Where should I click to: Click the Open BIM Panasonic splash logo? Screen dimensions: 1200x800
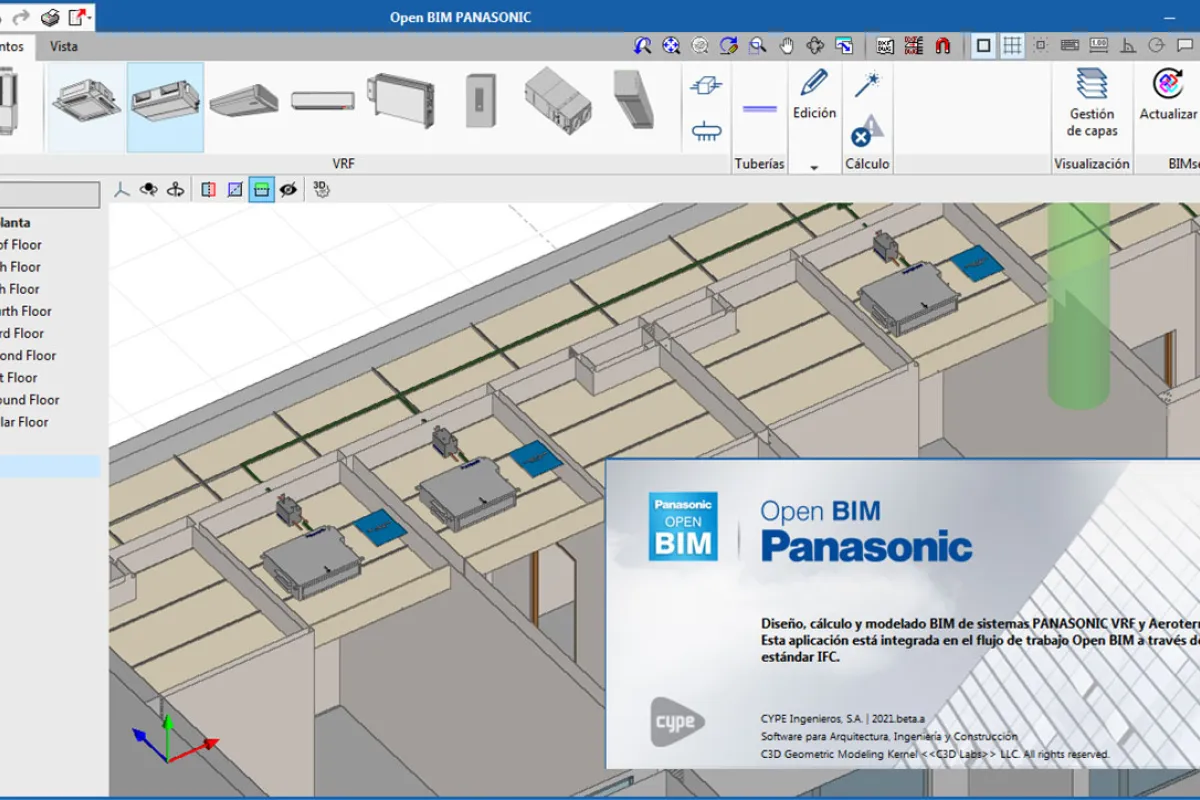[x=683, y=526]
